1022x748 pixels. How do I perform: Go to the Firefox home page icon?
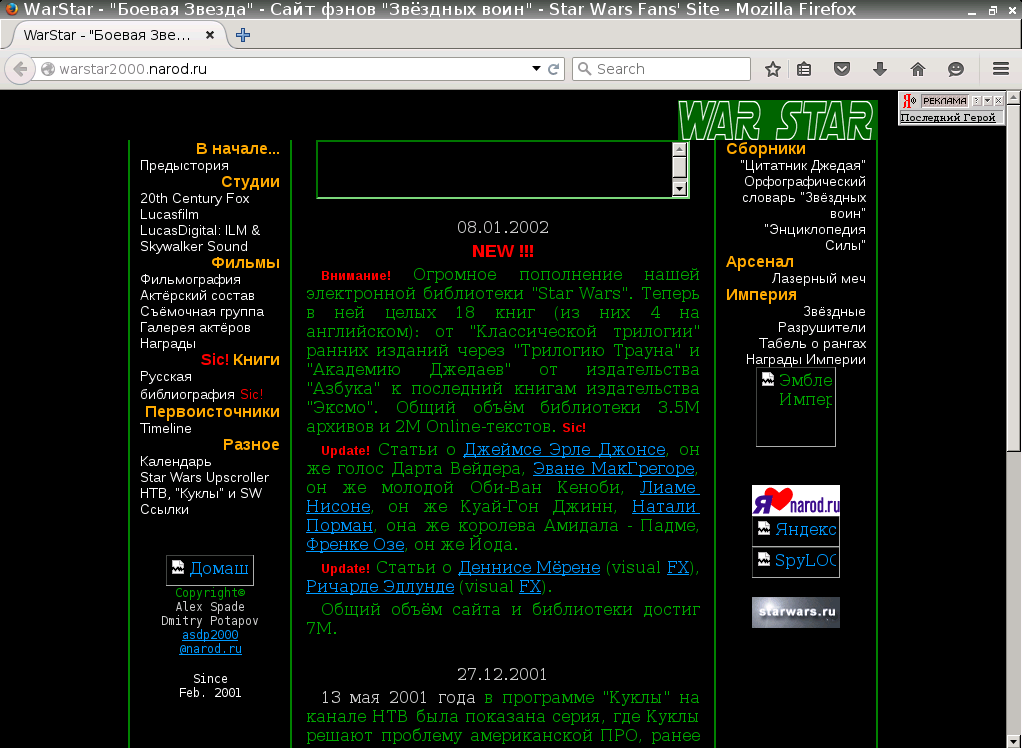click(918, 69)
